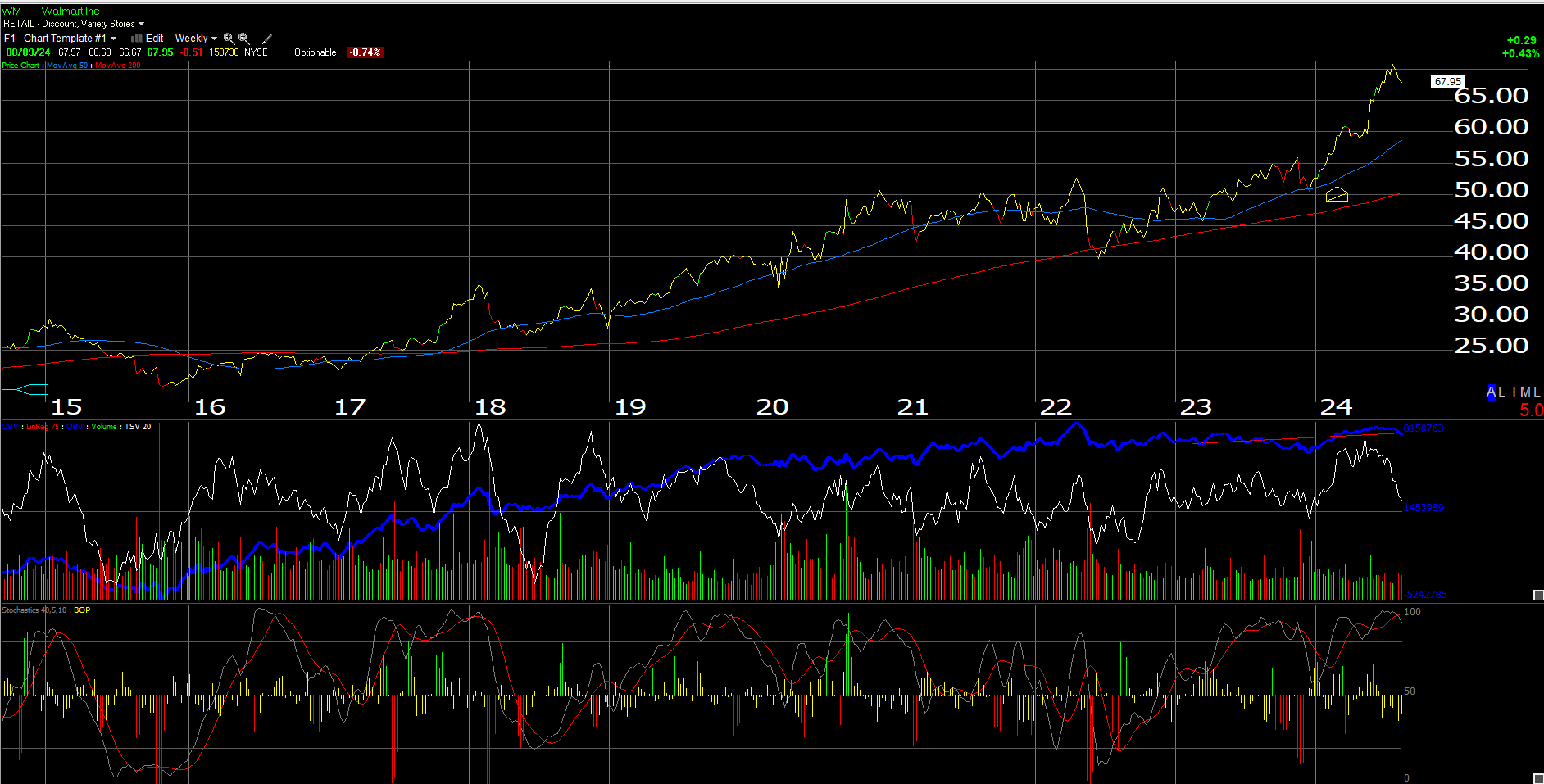This screenshot has height=784, width=1544.
Task: Select the drawing pencil tool
Action: click(267, 39)
